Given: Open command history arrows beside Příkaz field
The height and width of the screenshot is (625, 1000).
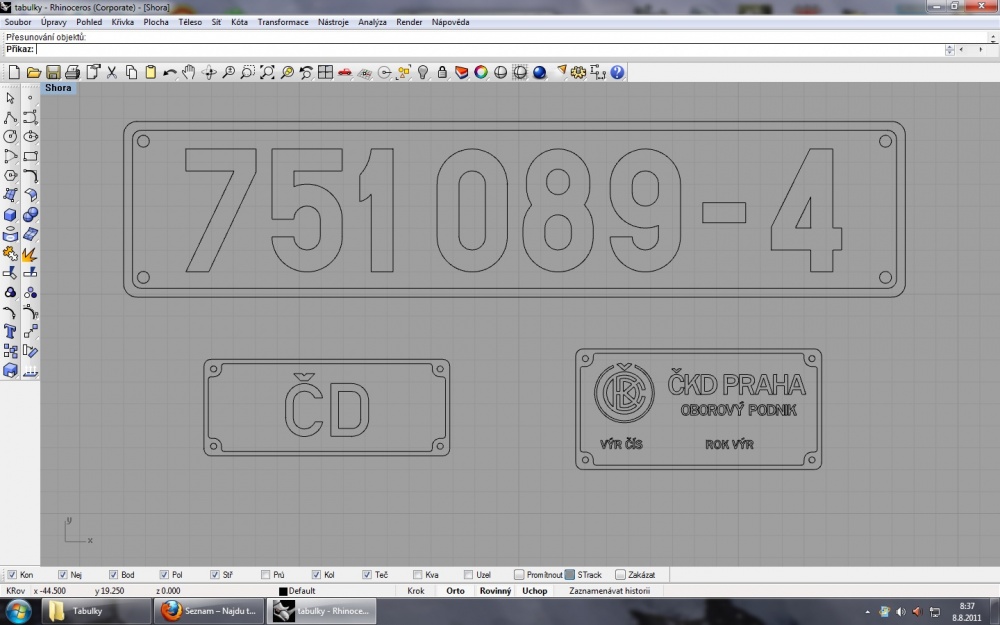Looking at the screenshot, I should pos(950,50).
